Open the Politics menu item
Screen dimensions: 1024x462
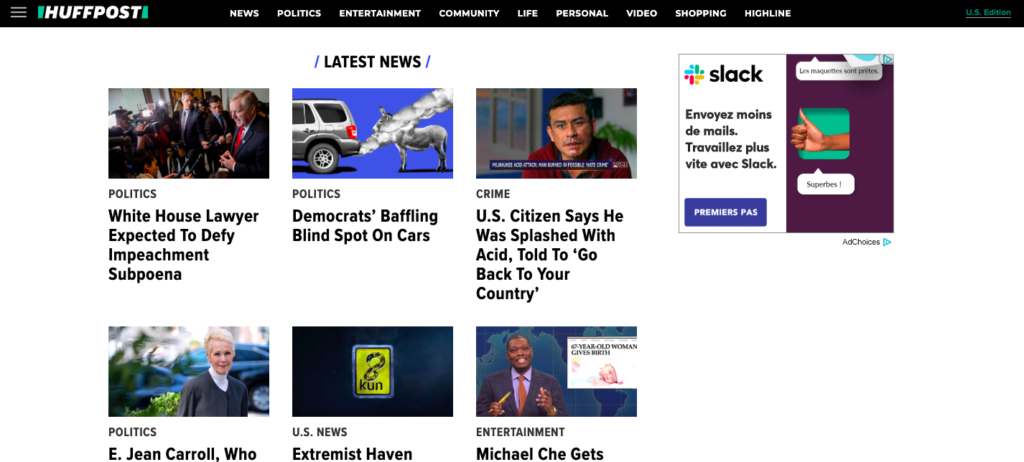pyautogui.click(x=299, y=13)
